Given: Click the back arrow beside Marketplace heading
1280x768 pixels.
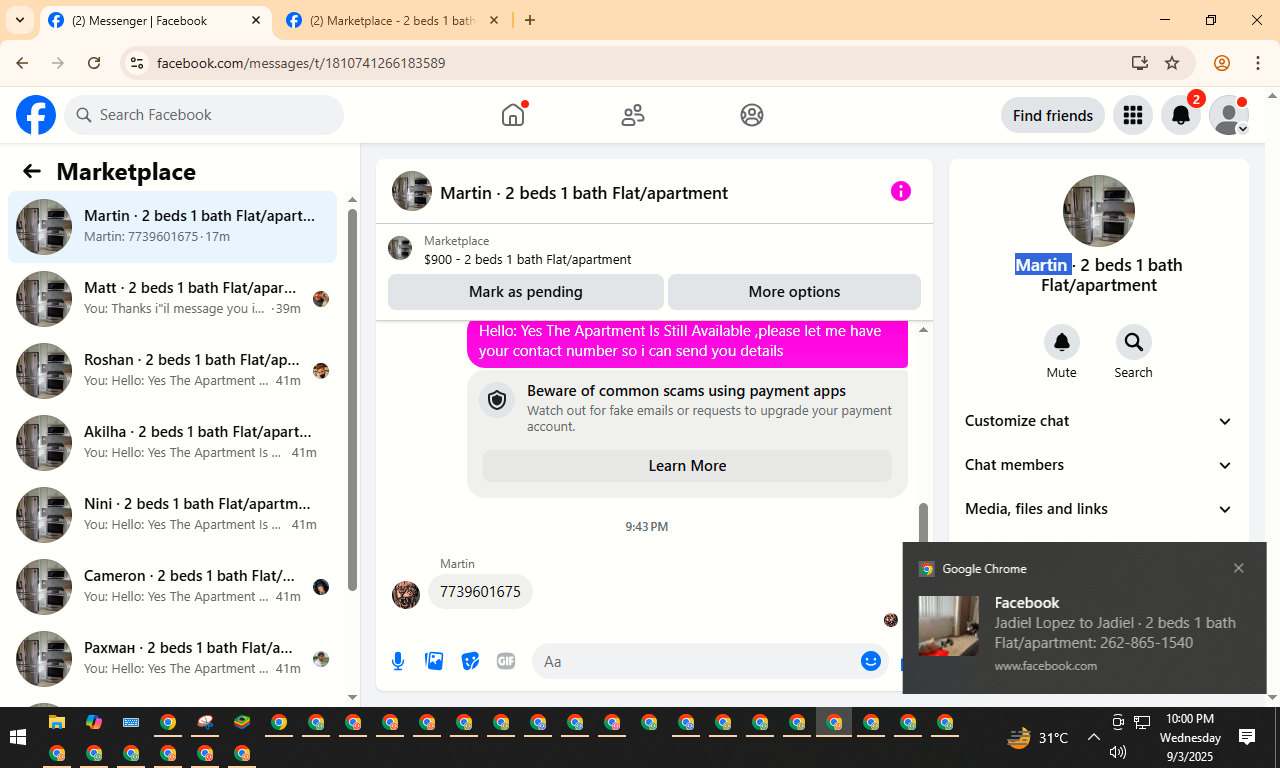Looking at the screenshot, I should pyautogui.click(x=32, y=171).
